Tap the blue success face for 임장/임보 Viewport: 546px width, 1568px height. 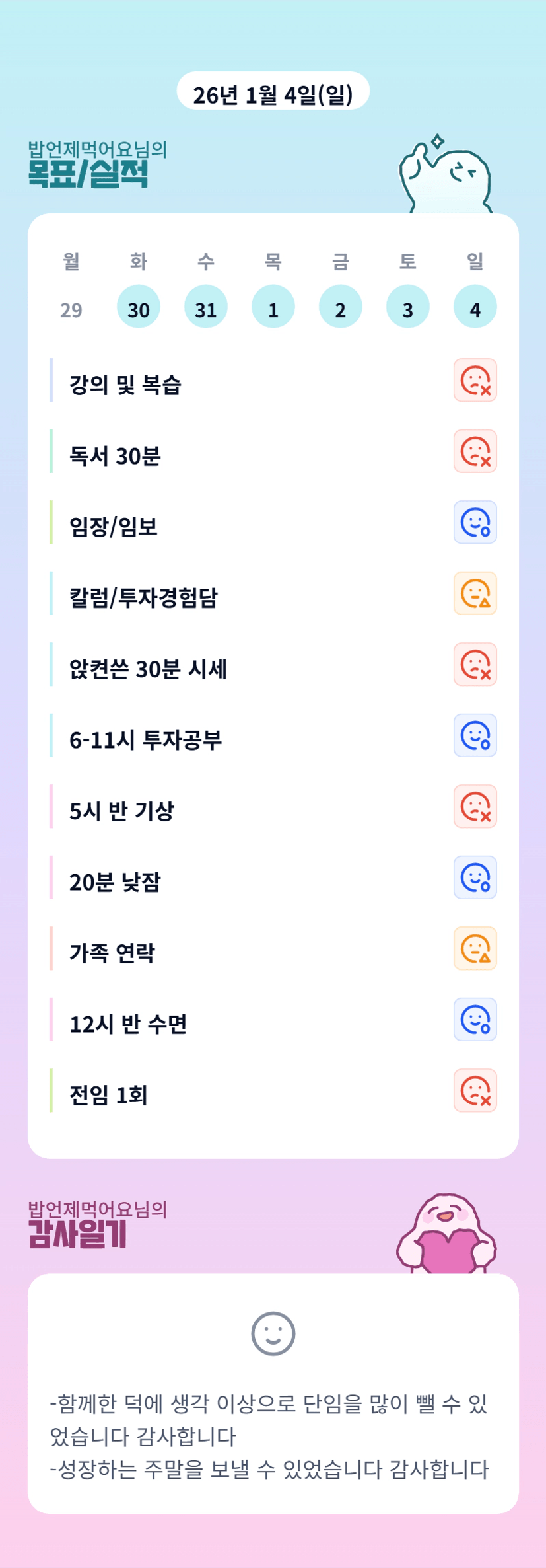coord(475,522)
